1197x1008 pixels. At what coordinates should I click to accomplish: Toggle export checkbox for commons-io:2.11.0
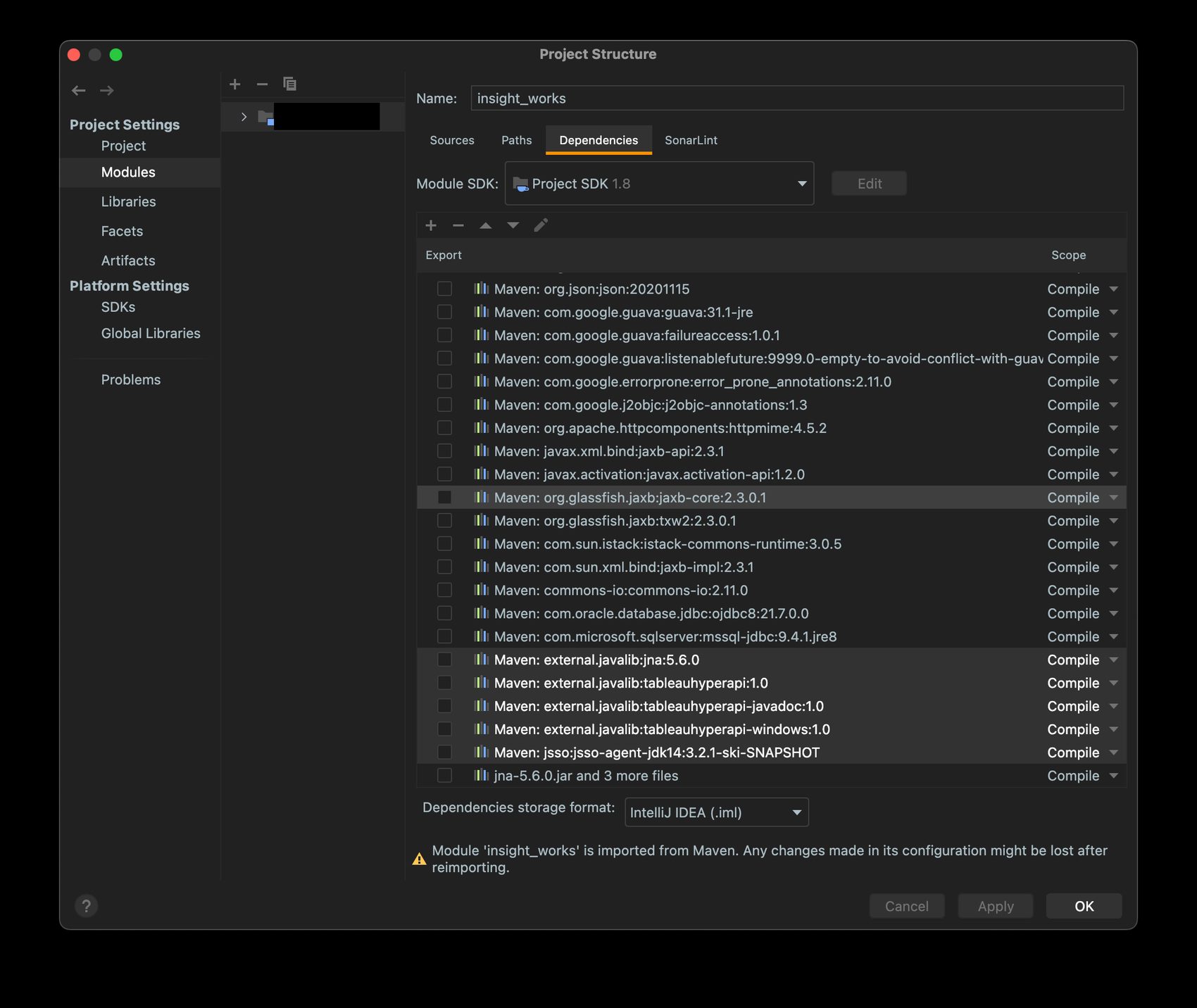point(444,590)
